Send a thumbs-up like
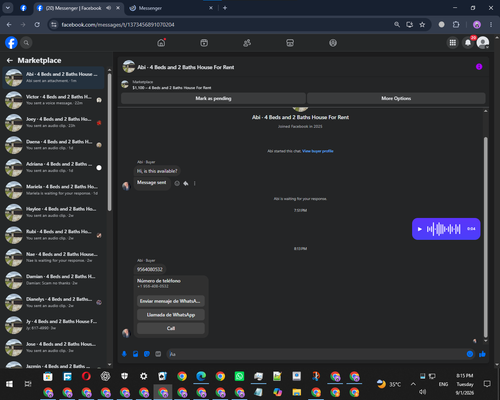Viewport: 500px width, 400px height. 482,354
